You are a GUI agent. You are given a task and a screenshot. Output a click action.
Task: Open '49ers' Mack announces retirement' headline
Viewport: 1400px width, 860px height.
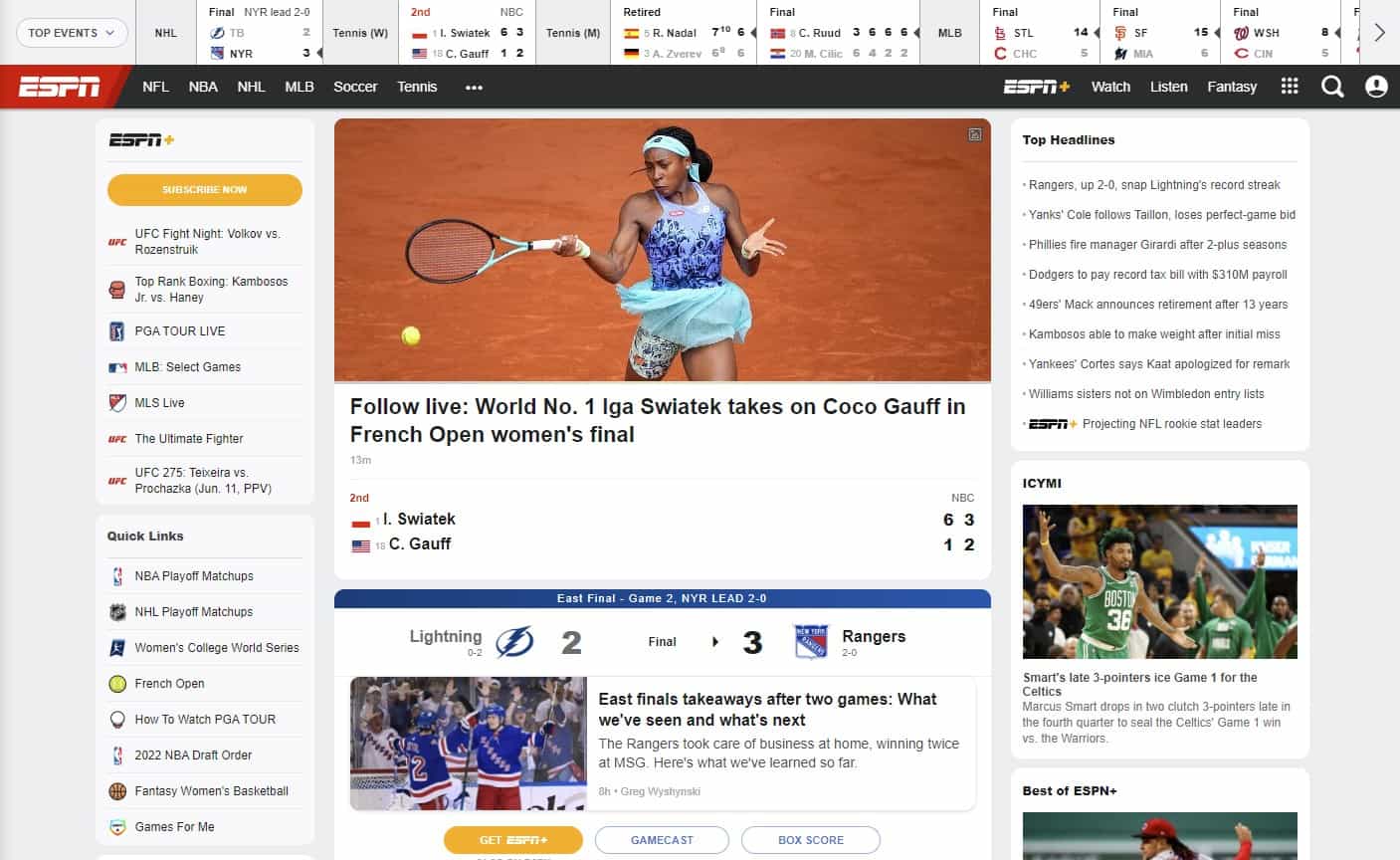(1158, 305)
